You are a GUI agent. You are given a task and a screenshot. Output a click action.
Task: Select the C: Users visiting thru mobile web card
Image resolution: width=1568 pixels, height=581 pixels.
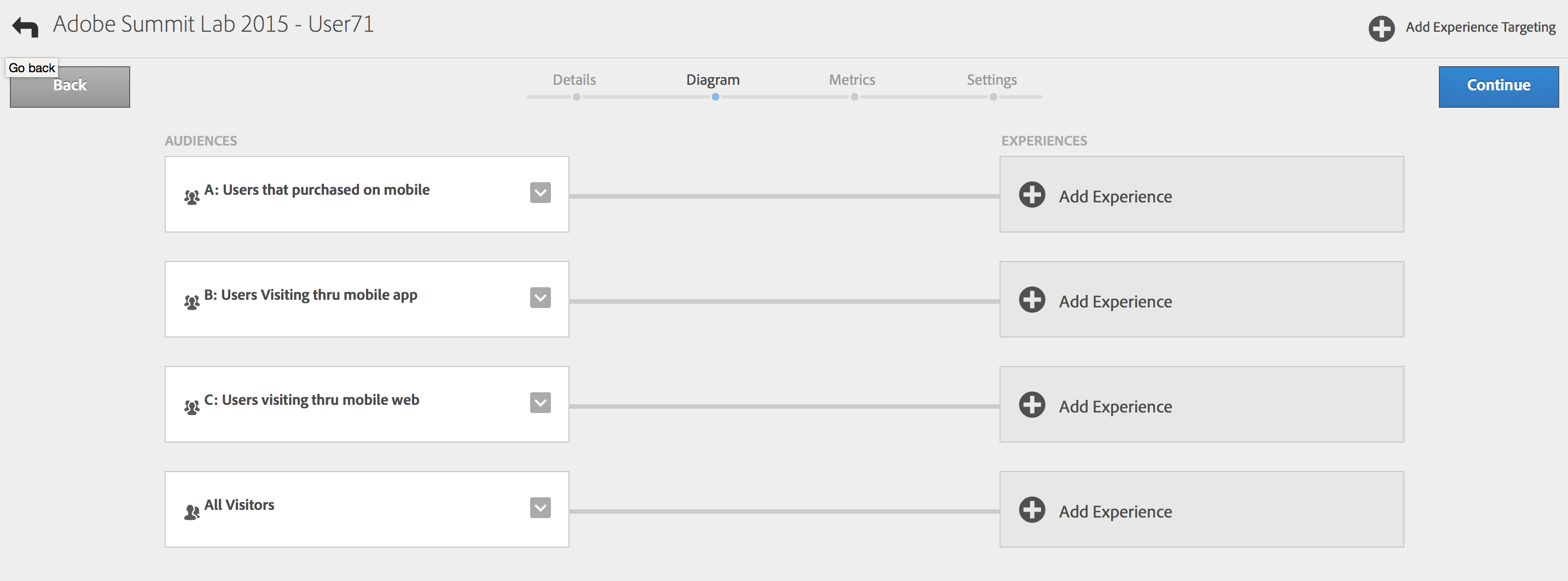click(x=365, y=420)
